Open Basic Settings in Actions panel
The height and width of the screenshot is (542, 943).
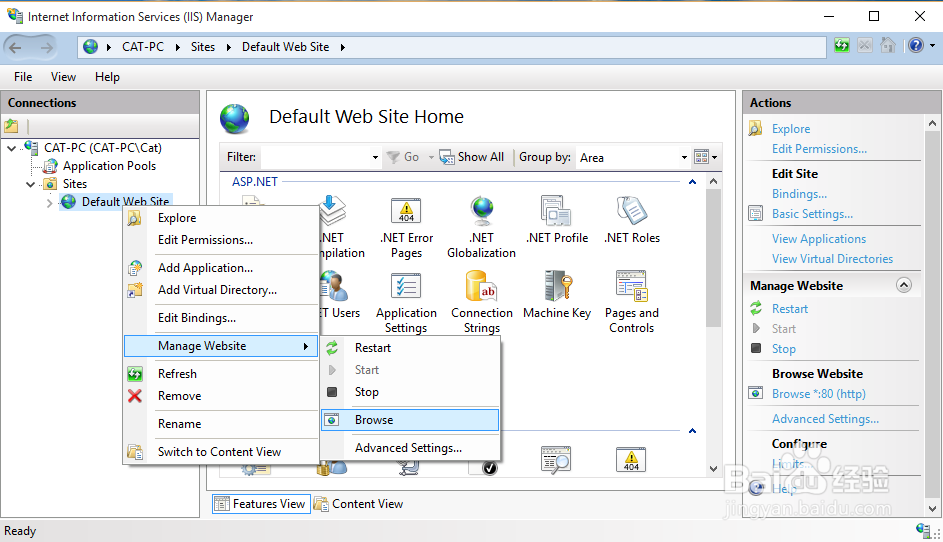click(812, 214)
